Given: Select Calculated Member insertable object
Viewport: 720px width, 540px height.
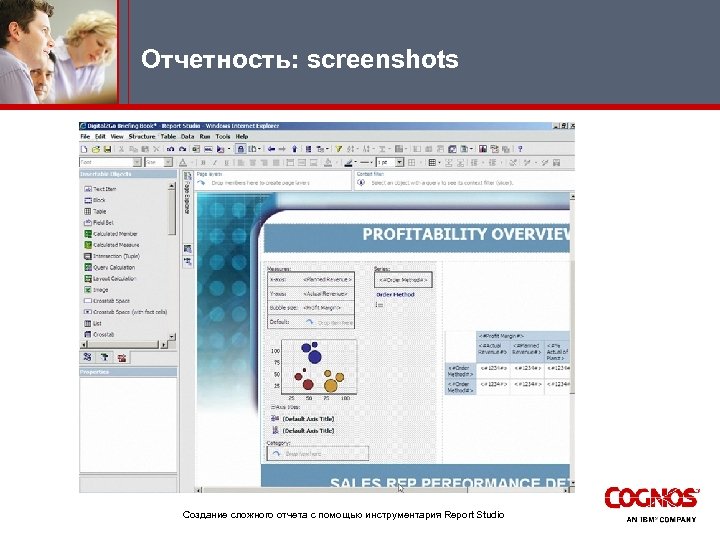Looking at the screenshot, I should (111, 234).
